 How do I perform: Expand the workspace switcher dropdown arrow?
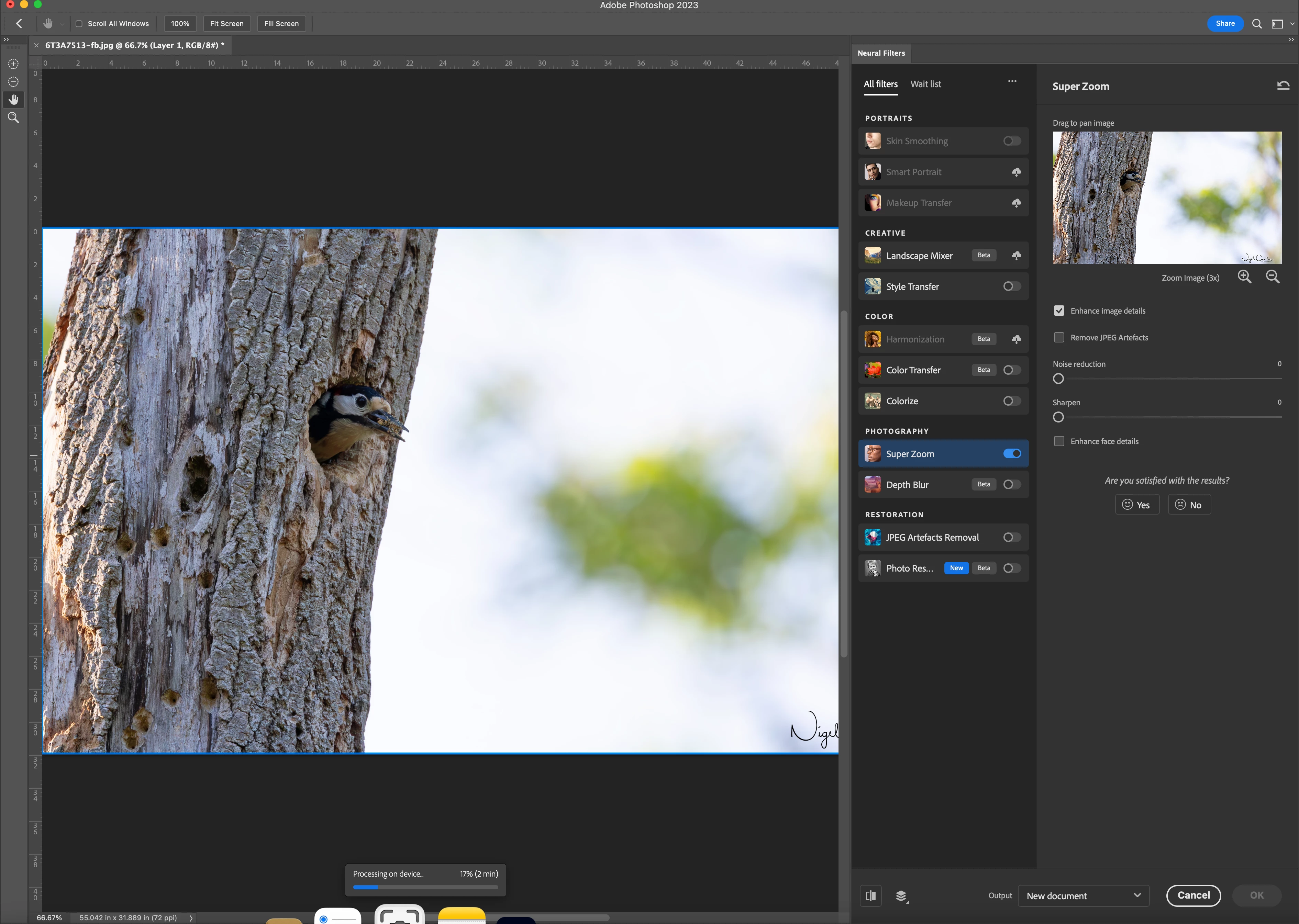[x=1292, y=24]
